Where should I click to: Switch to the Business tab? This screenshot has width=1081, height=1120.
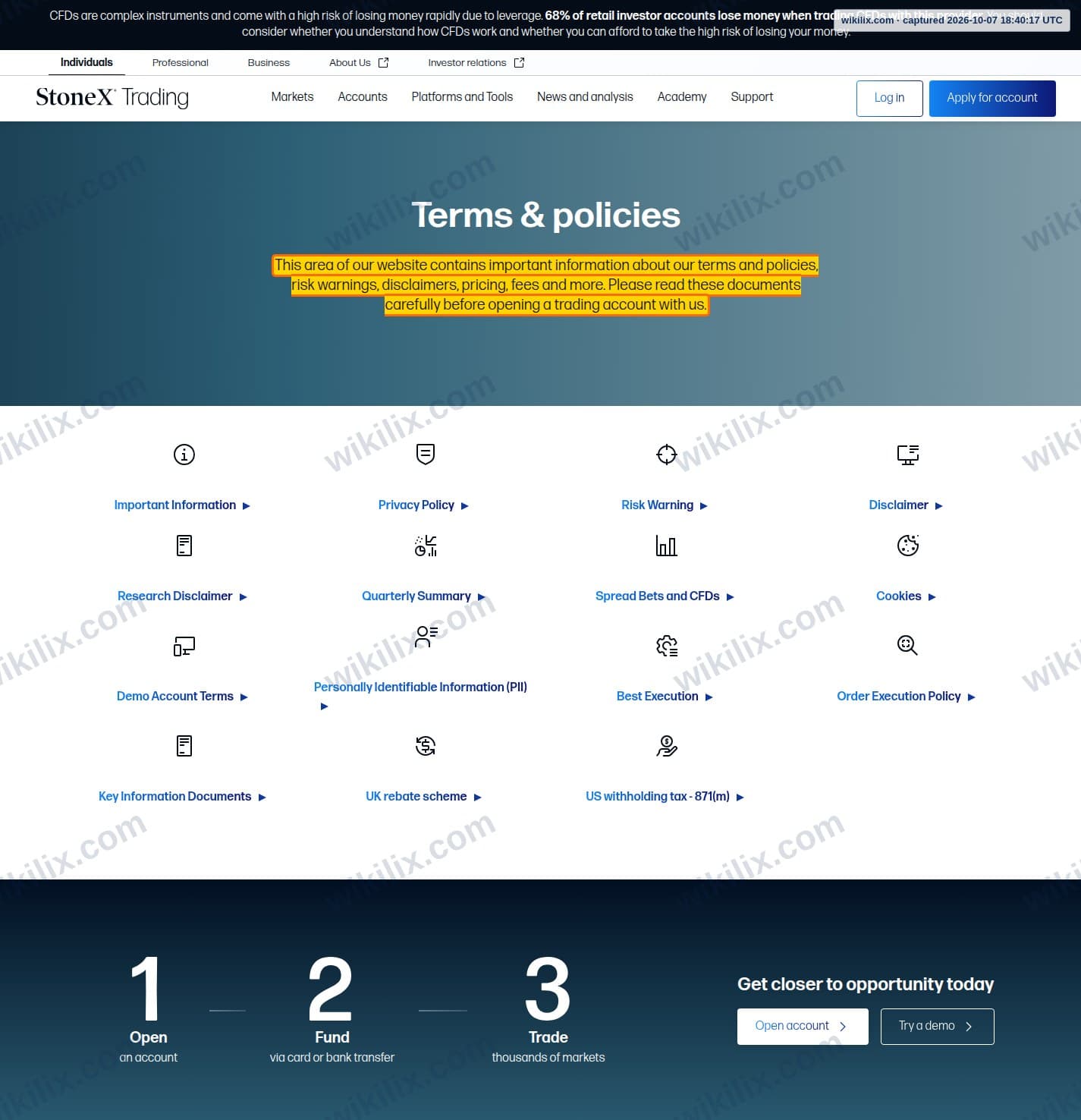[269, 63]
